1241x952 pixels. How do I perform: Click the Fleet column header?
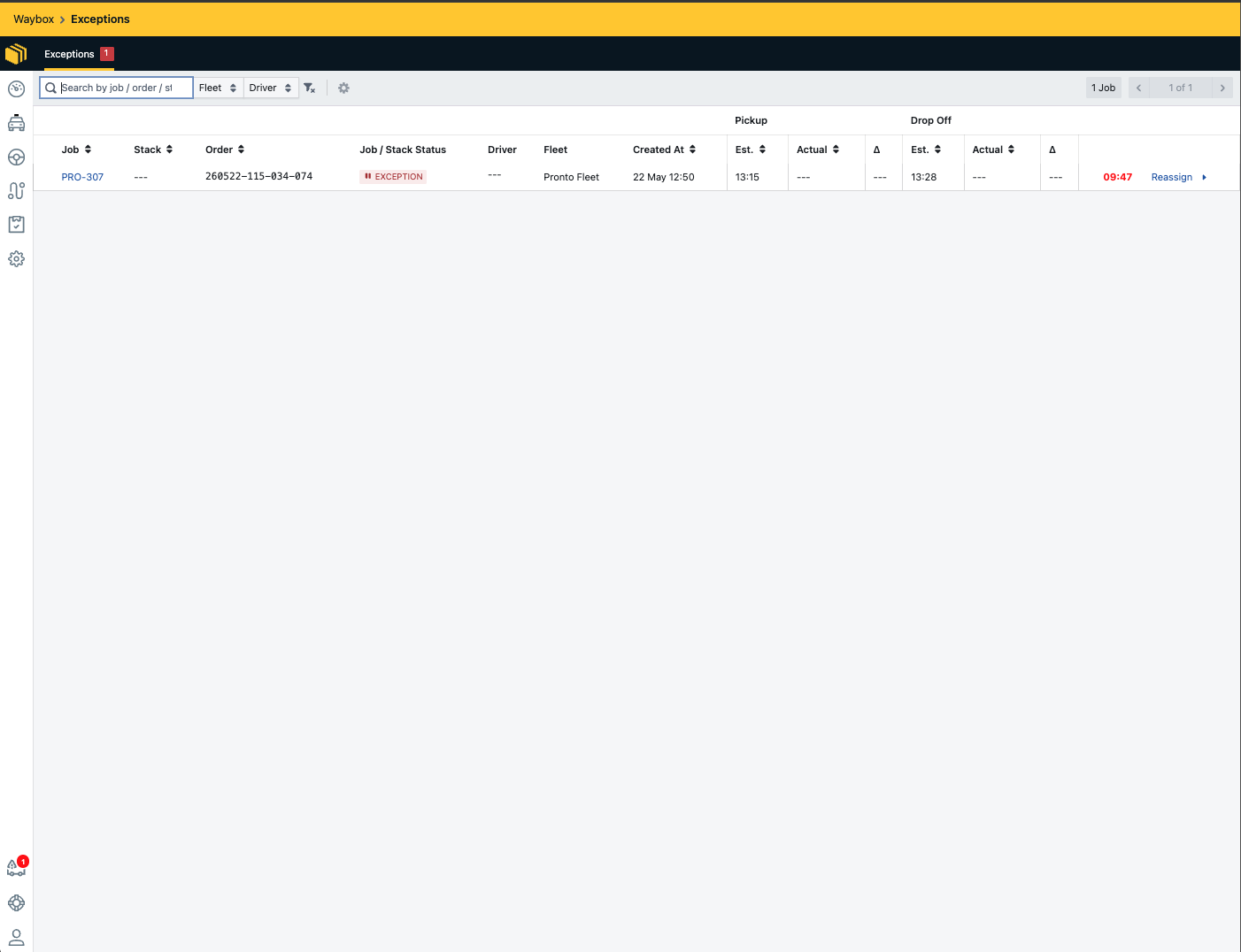tap(556, 150)
